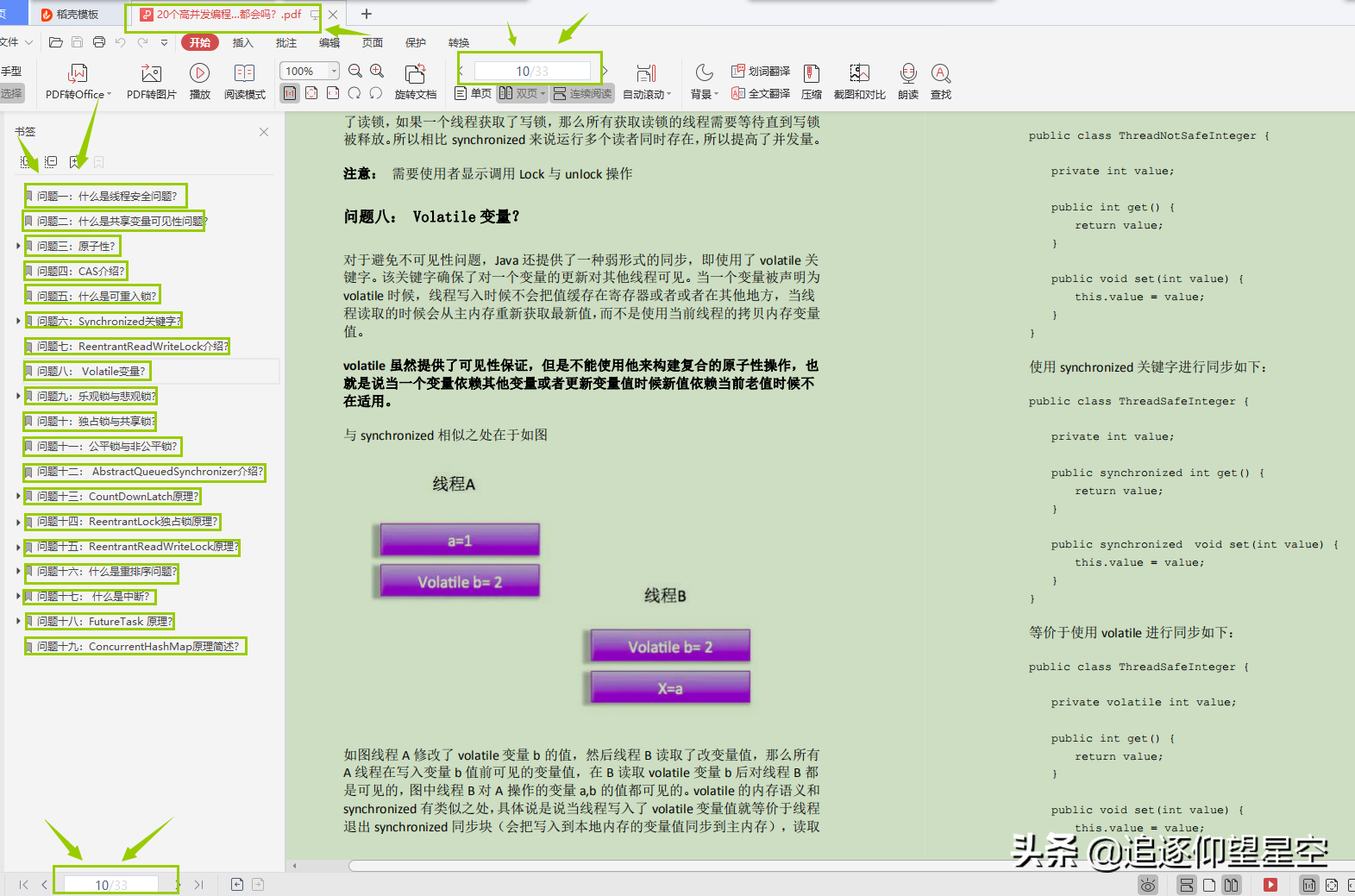The width and height of the screenshot is (1355, 896).
Task: Start 朗读 read-aloud tool
Action: 908,82
